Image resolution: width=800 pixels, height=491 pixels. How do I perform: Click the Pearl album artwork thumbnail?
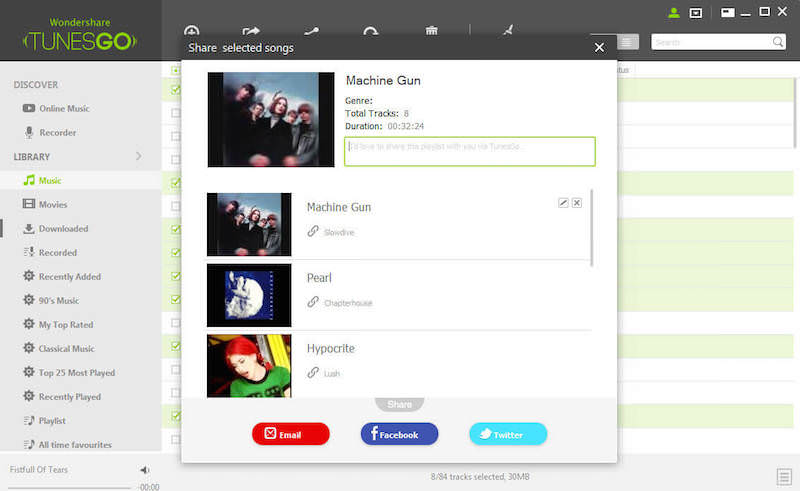click(x=249, y=295)
